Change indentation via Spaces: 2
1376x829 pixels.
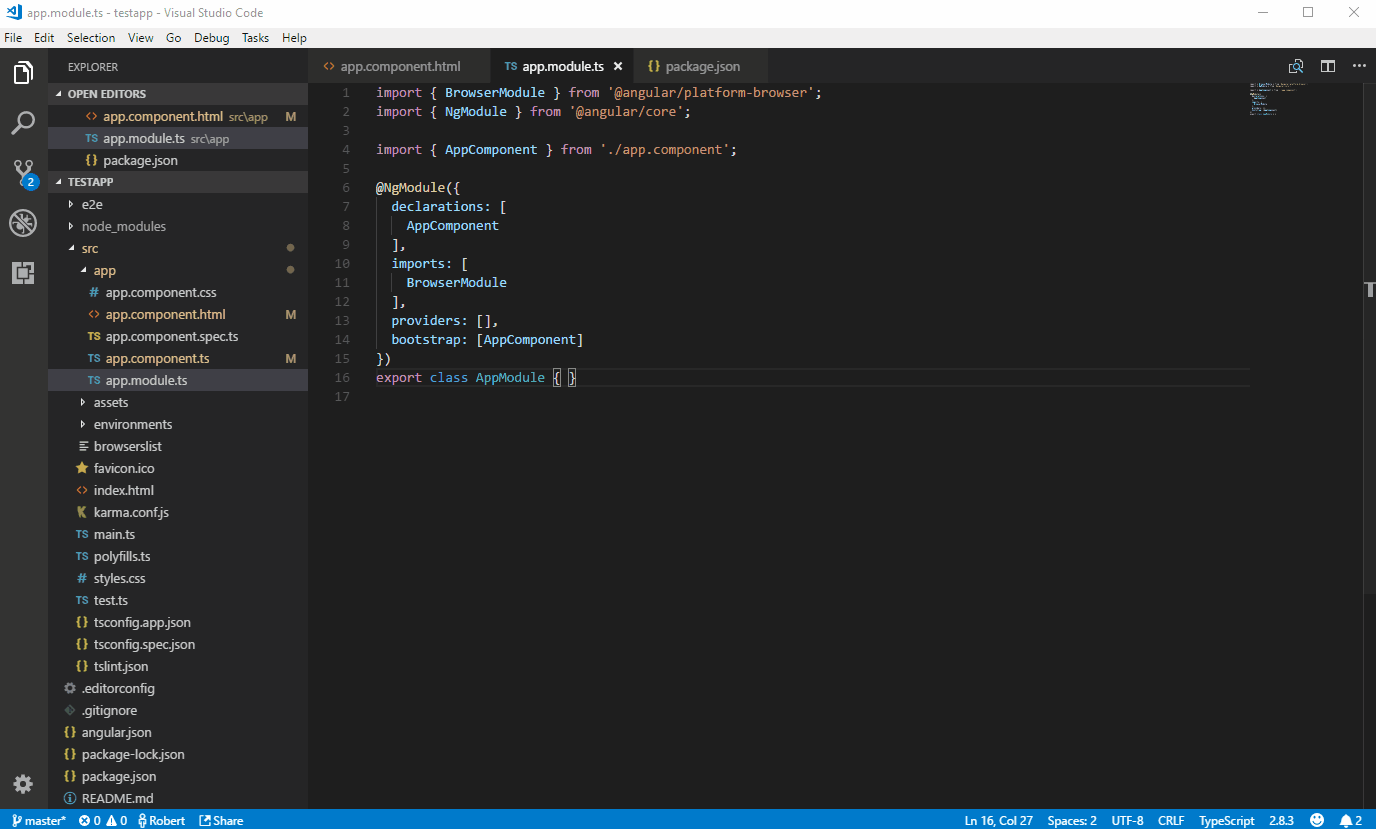(x=1072, y=820)
